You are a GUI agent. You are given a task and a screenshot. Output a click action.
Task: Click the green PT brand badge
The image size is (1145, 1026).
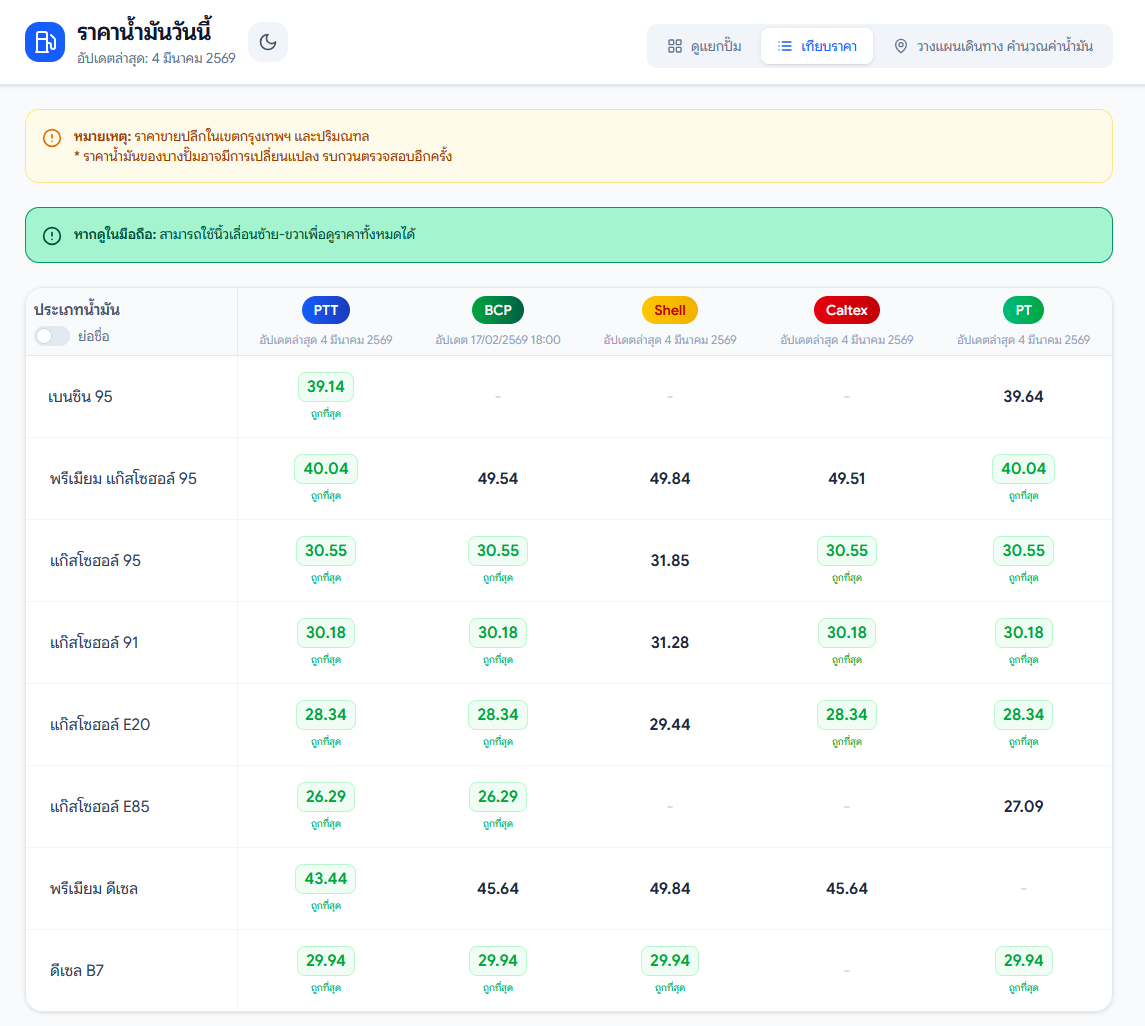tap(1023, 310)
